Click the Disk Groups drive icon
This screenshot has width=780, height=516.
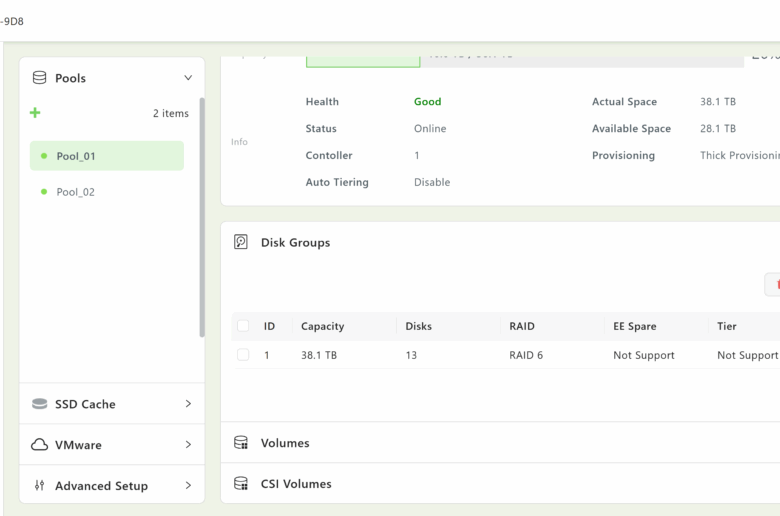click(240, 242)
